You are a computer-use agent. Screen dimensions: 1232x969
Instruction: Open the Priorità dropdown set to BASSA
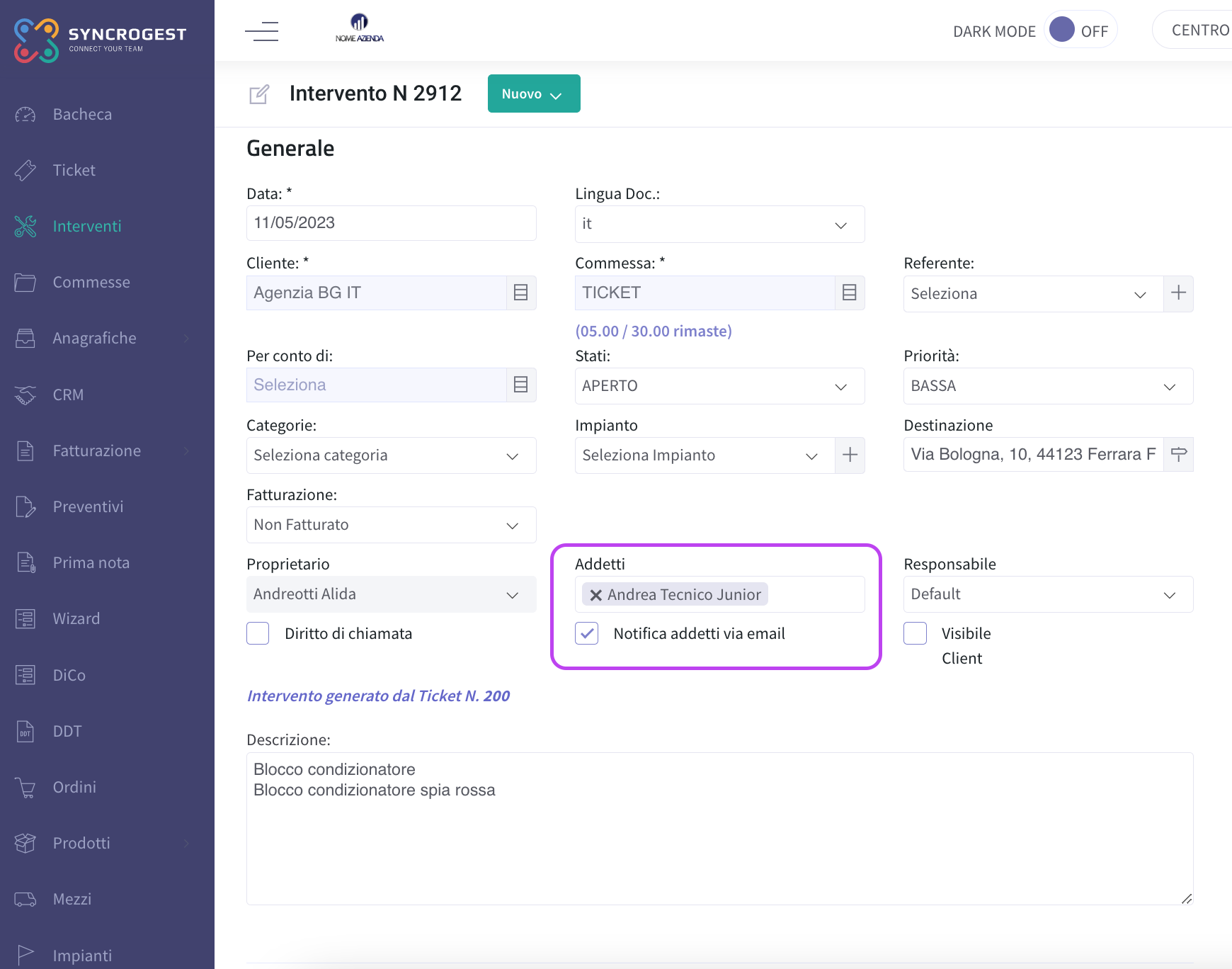pyautogui.click(x=1048, y=386)
